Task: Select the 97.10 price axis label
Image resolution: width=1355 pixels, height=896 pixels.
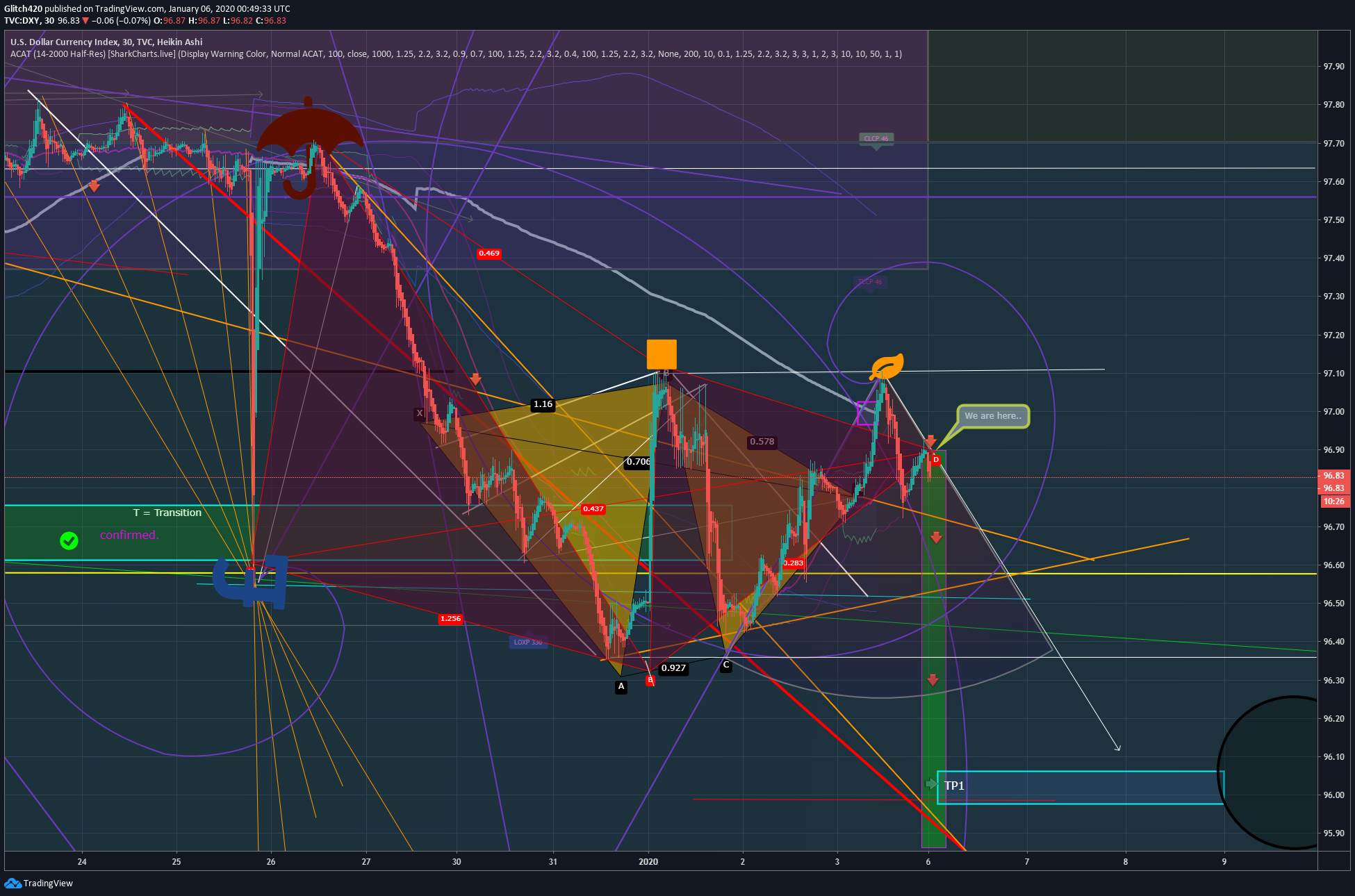Action: 1333,374
